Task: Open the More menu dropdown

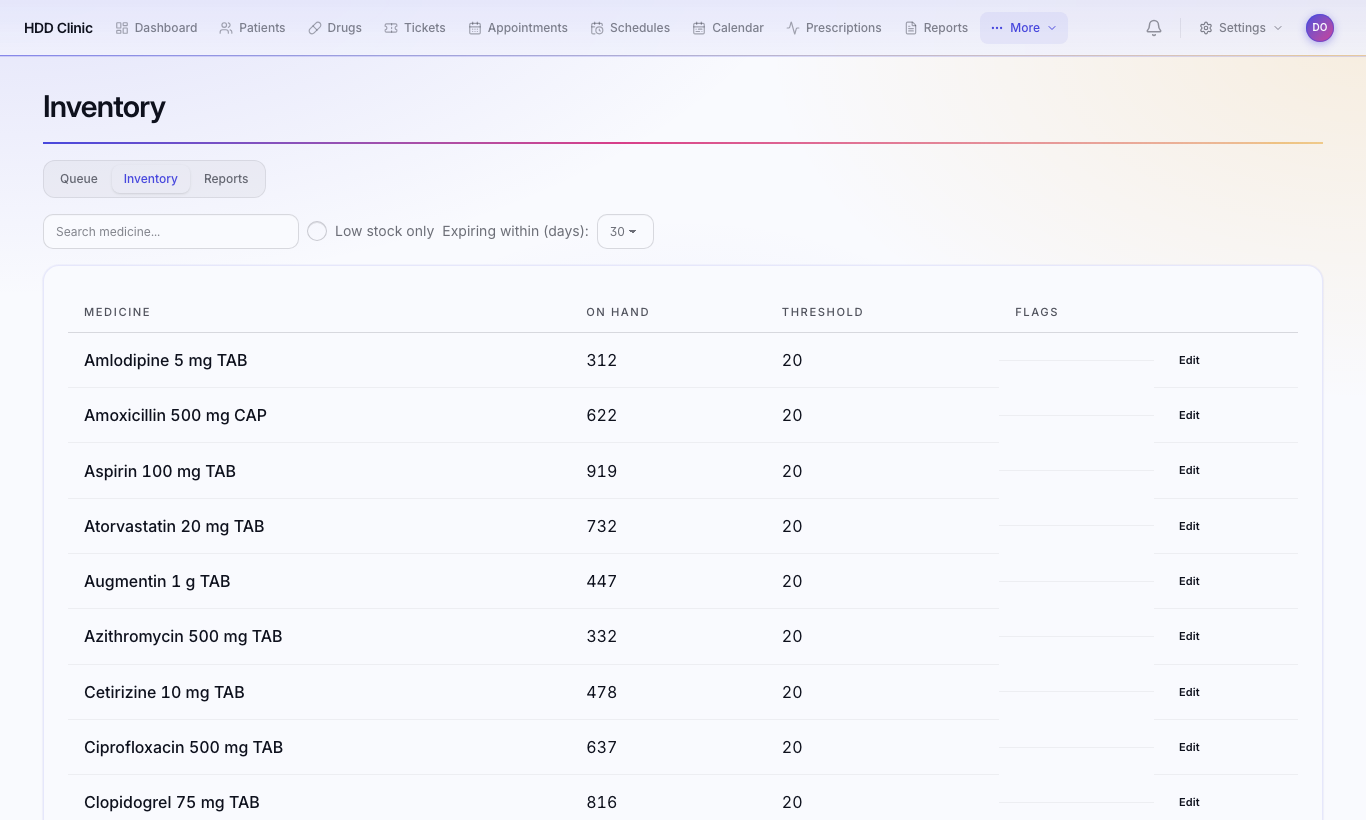Action: [x=1024, y=28]
